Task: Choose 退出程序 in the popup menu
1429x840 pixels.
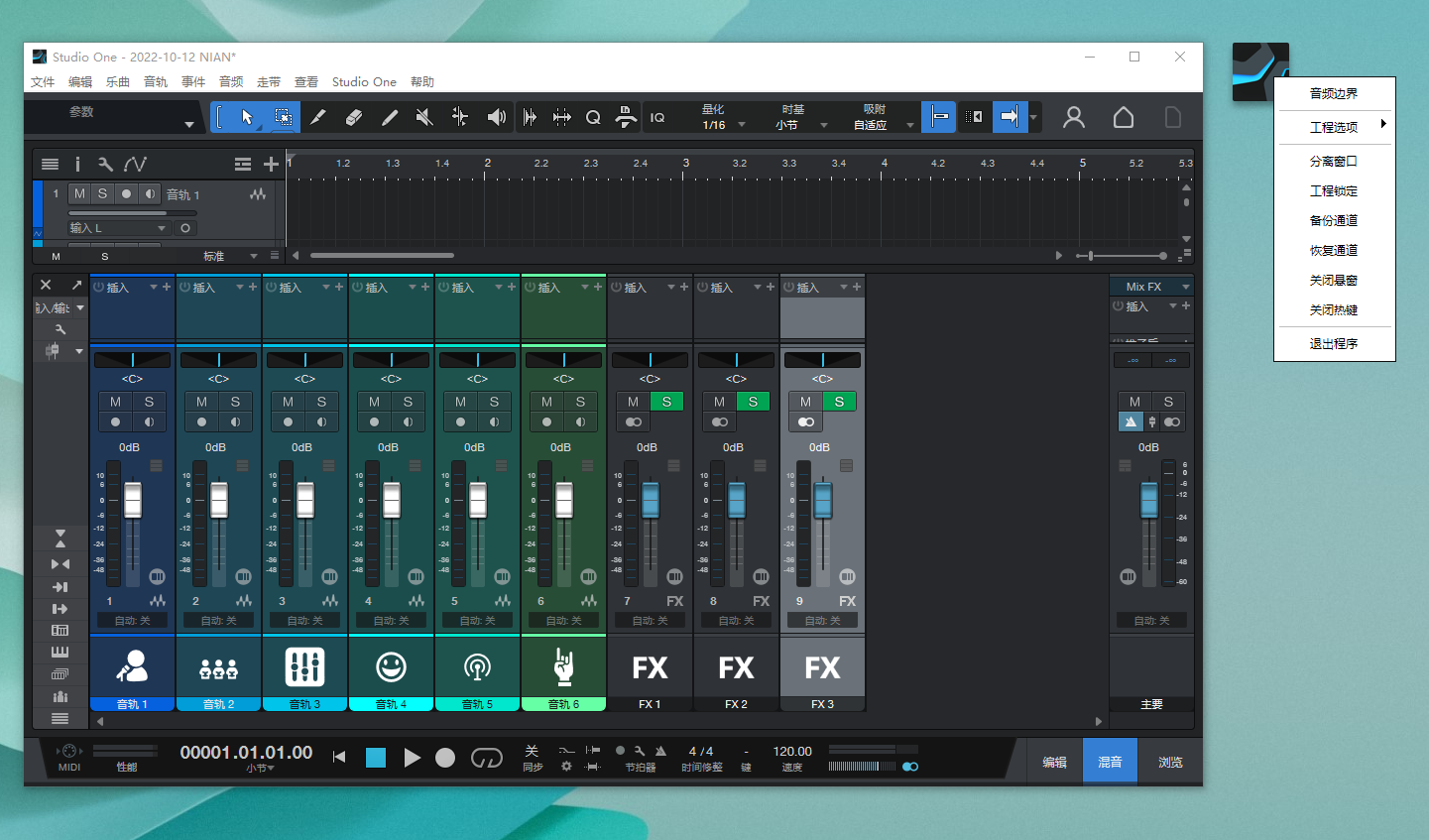Action: 1334,343
